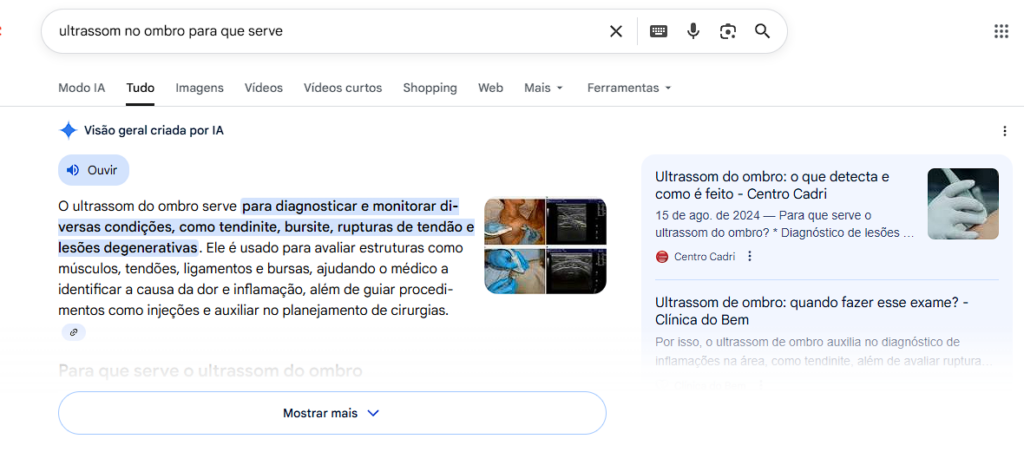
Task: Switch to the Imagens tab
Action: tap(199, 88)
